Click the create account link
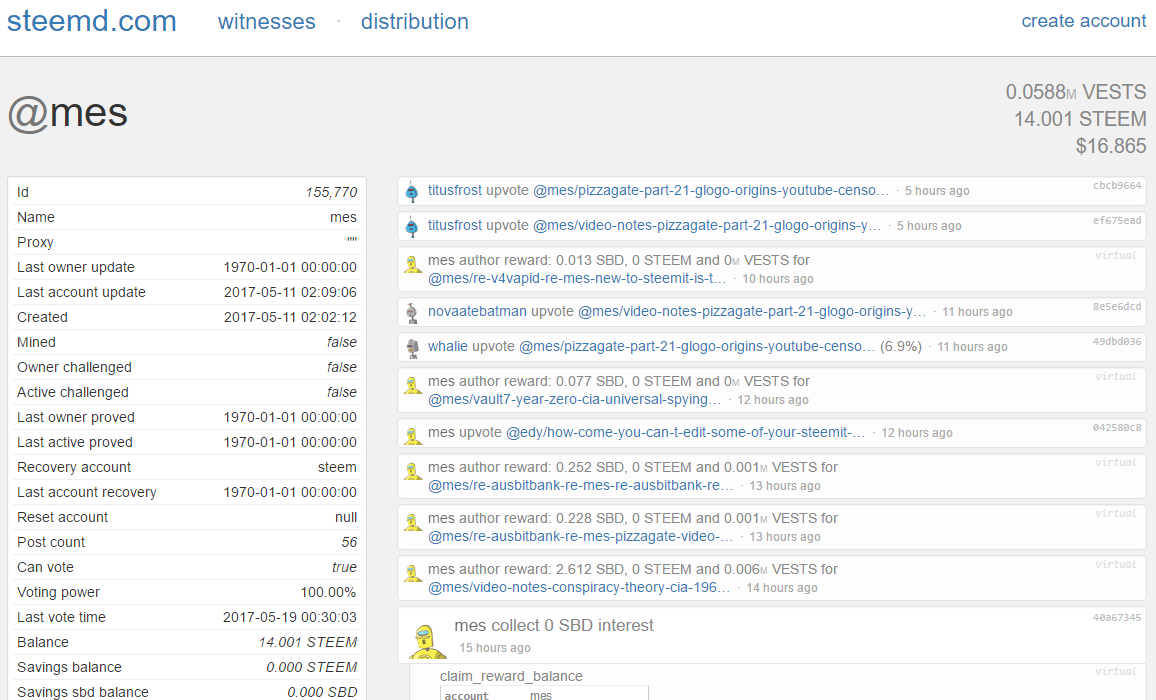Viewport: 1156px width, 700px height. coord(1084,21)
